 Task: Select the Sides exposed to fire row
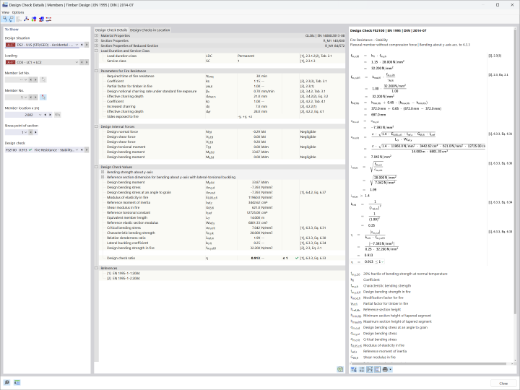coord(222,117)
